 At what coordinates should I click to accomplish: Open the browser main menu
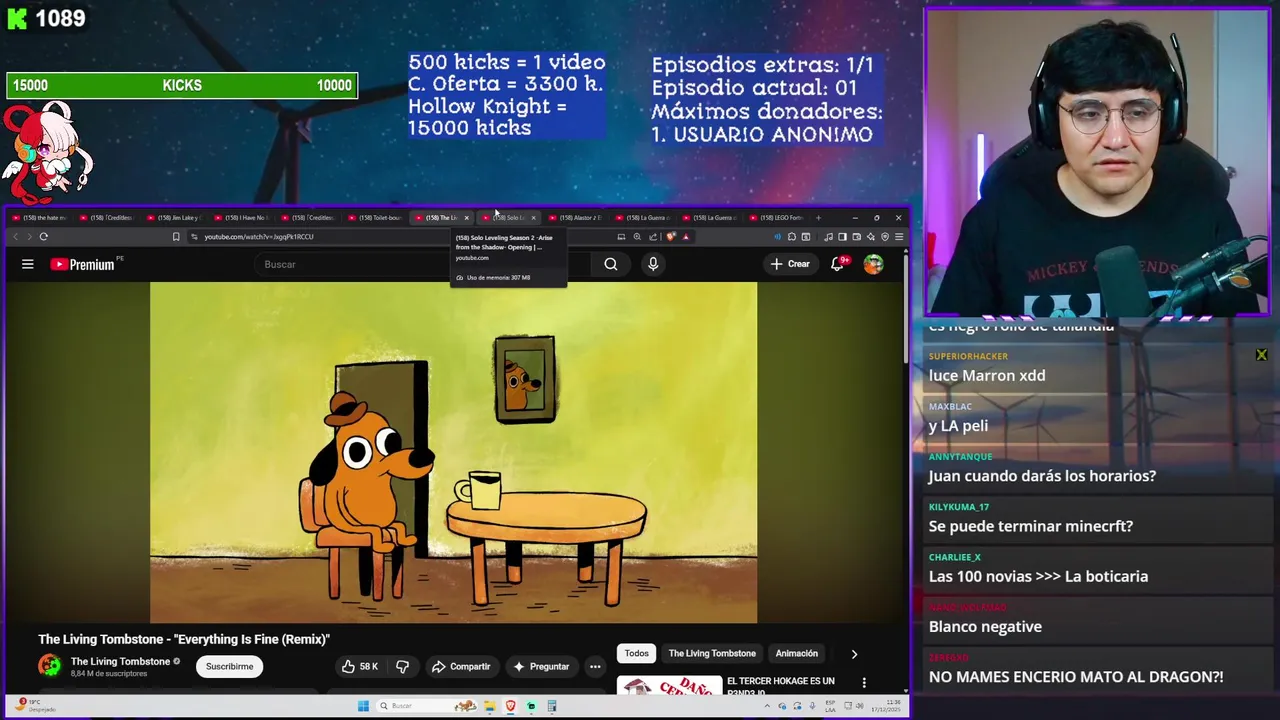[x=899, y=237]
